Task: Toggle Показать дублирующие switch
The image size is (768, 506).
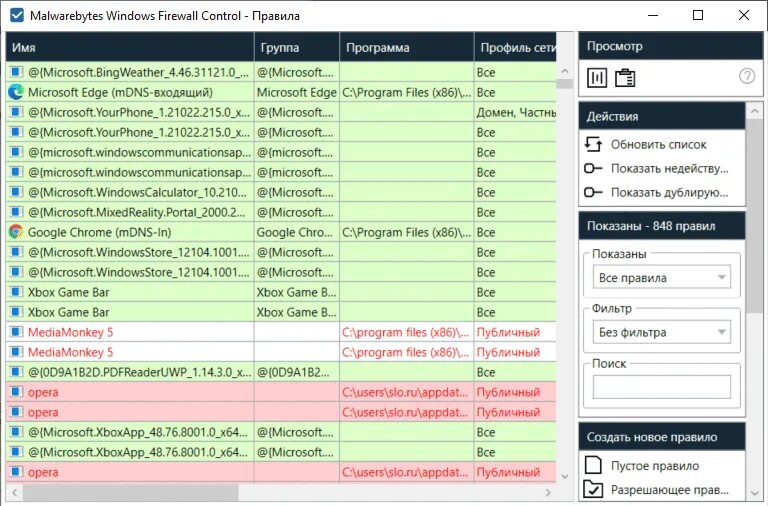Action: coord(593,192)
